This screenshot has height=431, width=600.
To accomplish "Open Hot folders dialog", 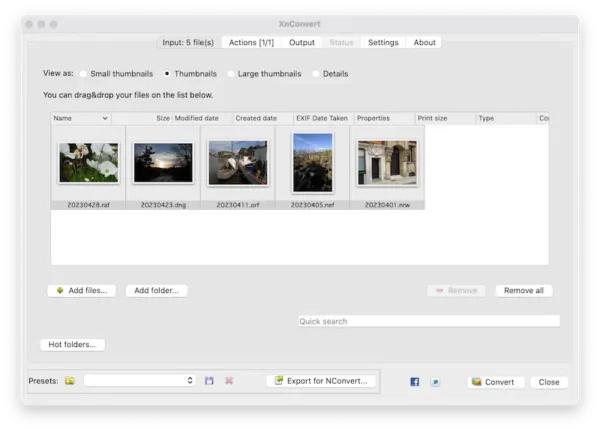I will click(x=72, y=344).
